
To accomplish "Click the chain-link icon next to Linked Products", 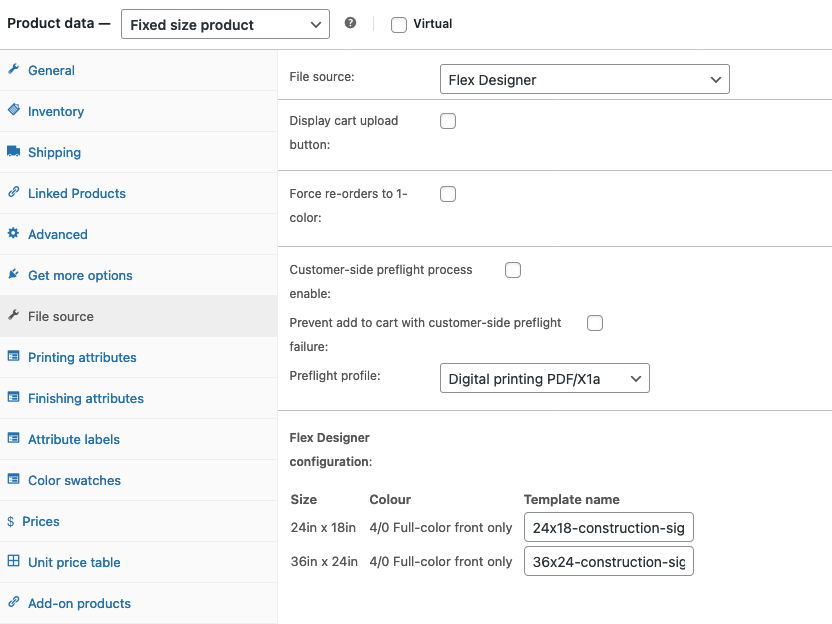I will tap(14, 193).
